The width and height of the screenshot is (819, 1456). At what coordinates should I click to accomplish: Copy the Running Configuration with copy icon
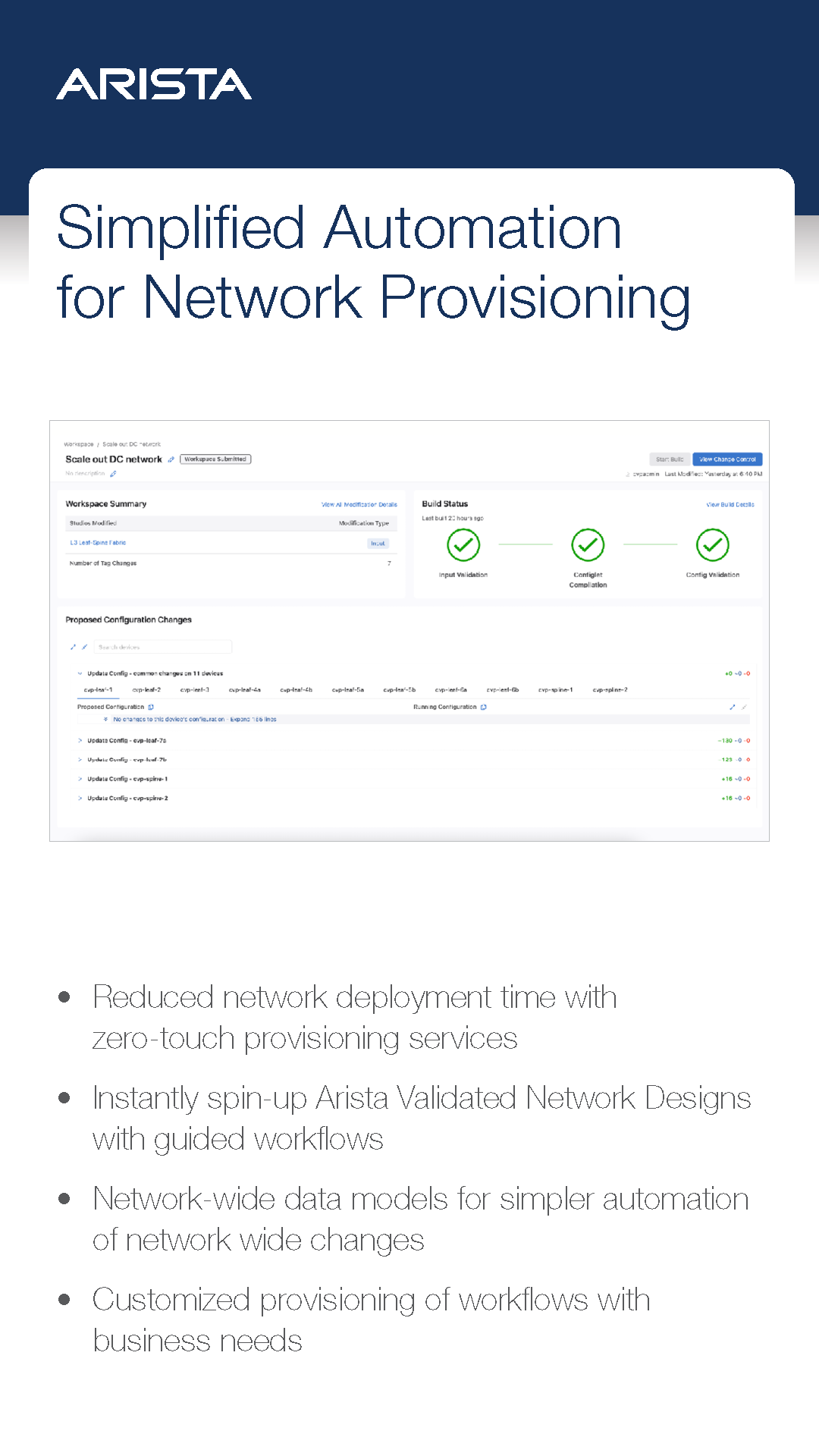(x=484, y=707)
